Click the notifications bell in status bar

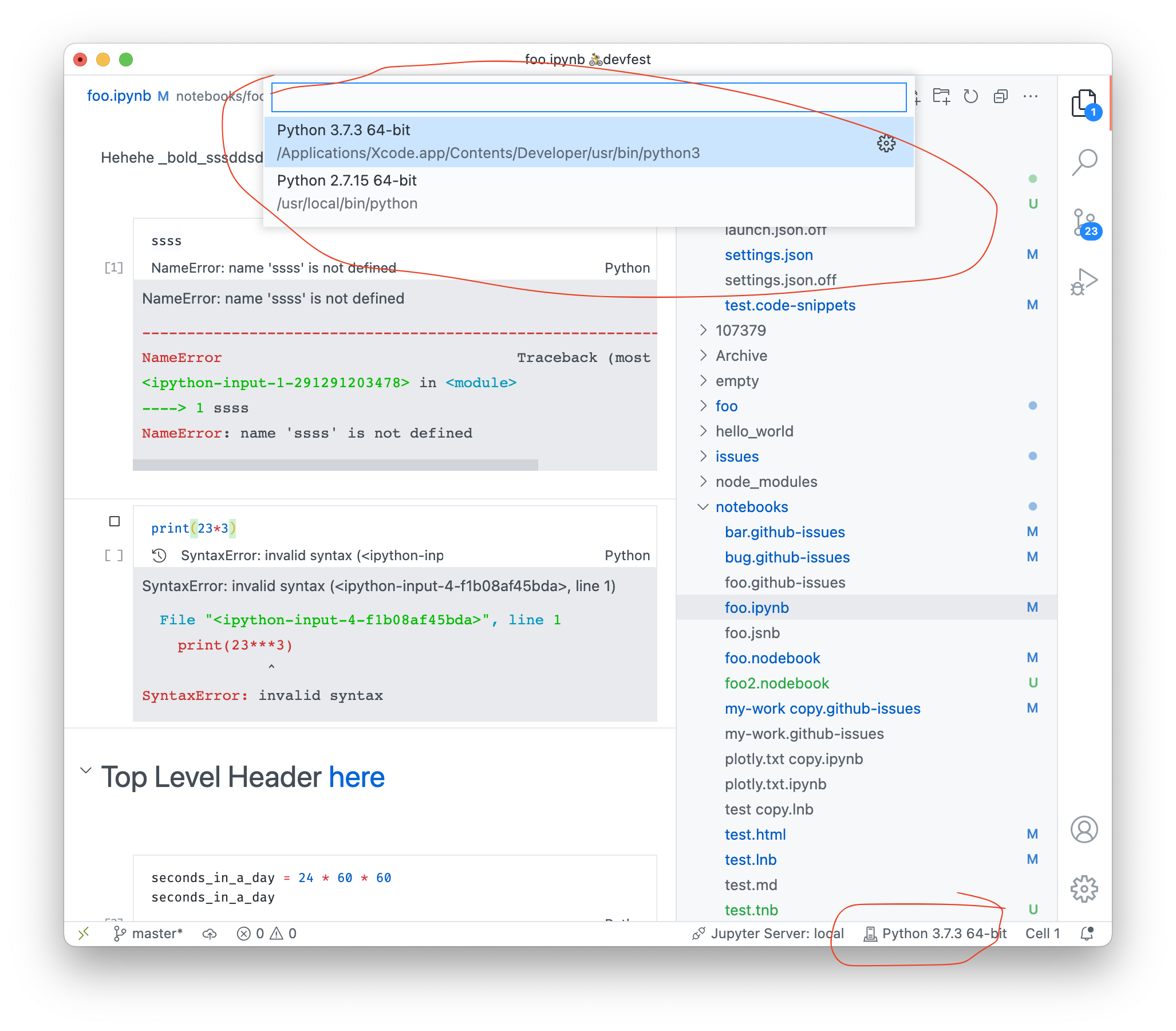1087,933
